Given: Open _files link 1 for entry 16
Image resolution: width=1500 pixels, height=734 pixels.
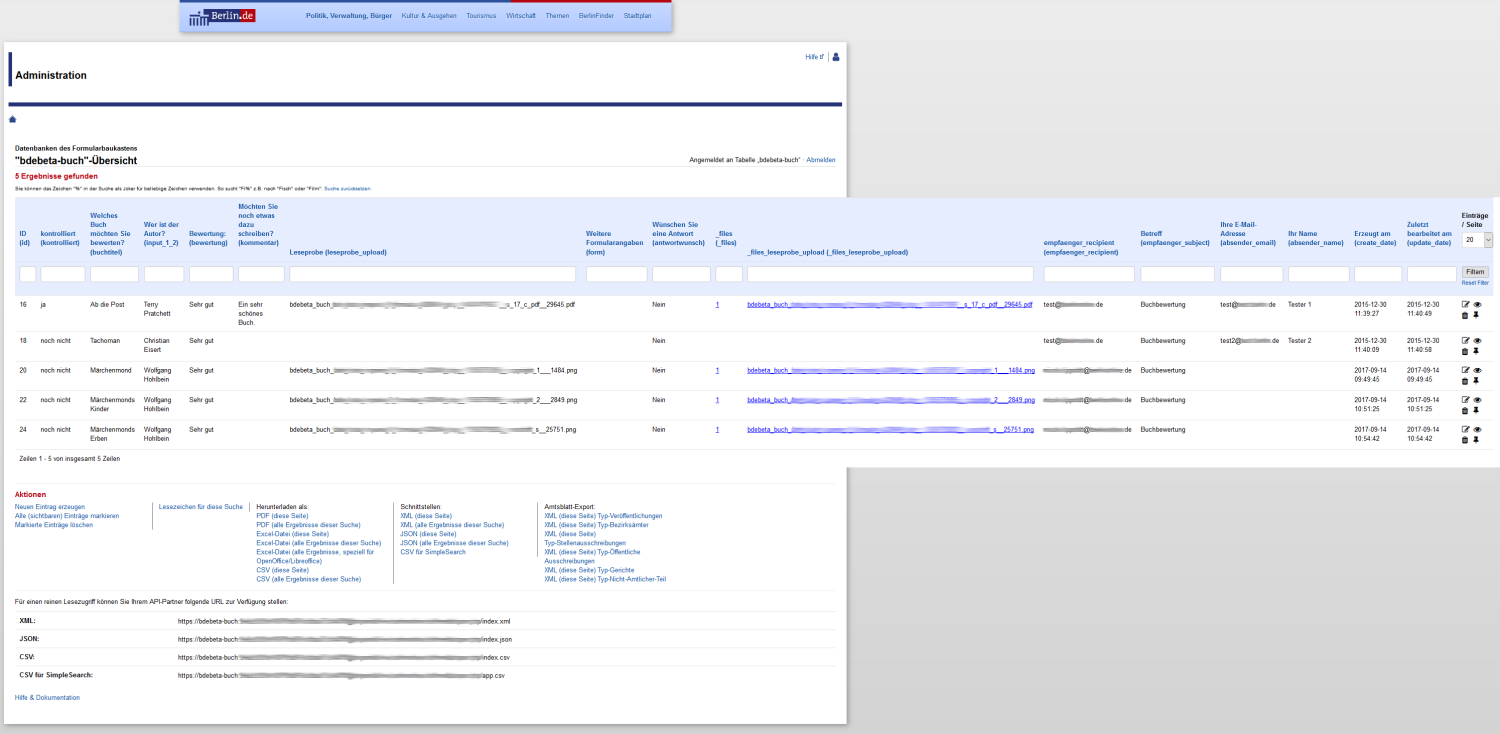Looking at the screenshot, I should point(717,304).
